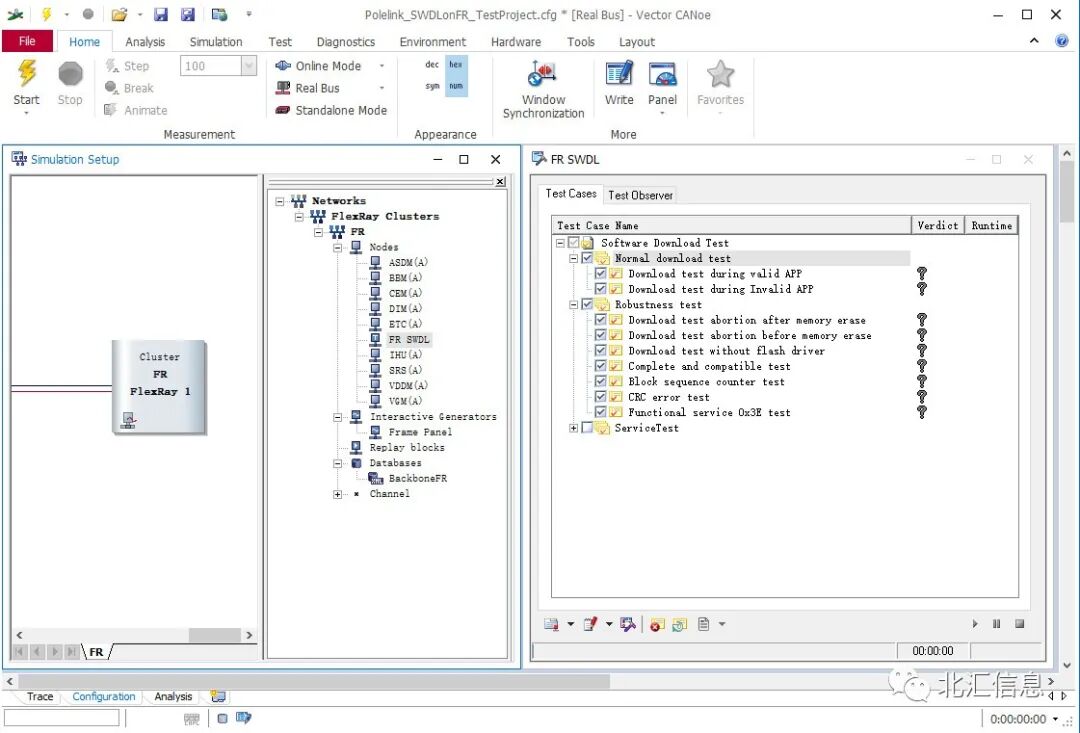Switch to the Trace bottom tab
Screen dimensions: 1080x733
40,696
